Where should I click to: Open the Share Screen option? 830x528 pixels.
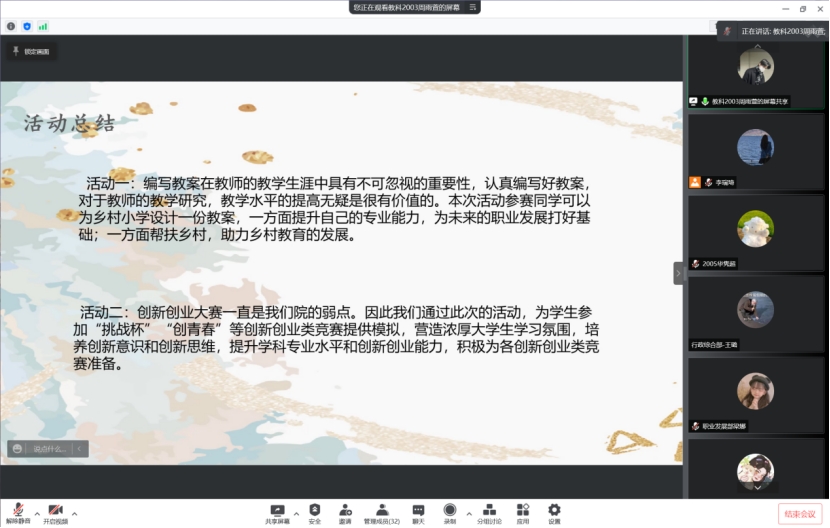tap(277, 512)
